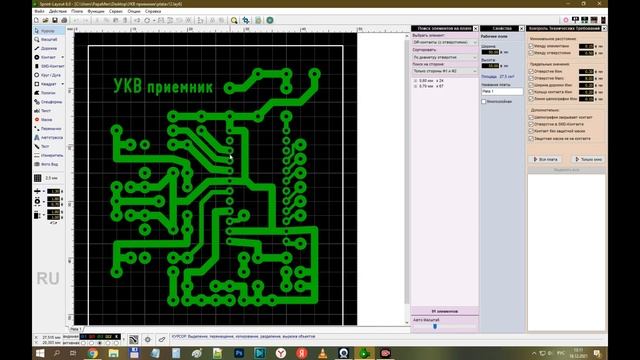Select the Квадрат rectangle tool

pos(46,84)
